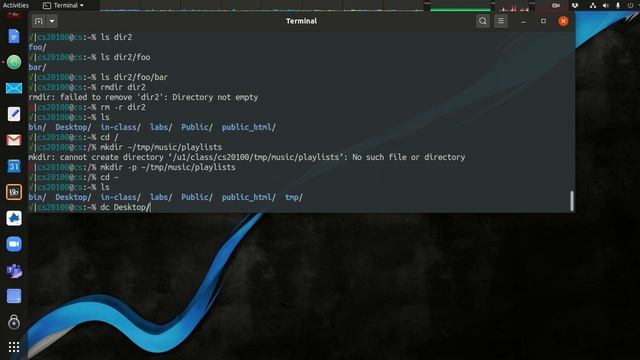
Task: Open the power menu icon
Action: tap(631, 5)
